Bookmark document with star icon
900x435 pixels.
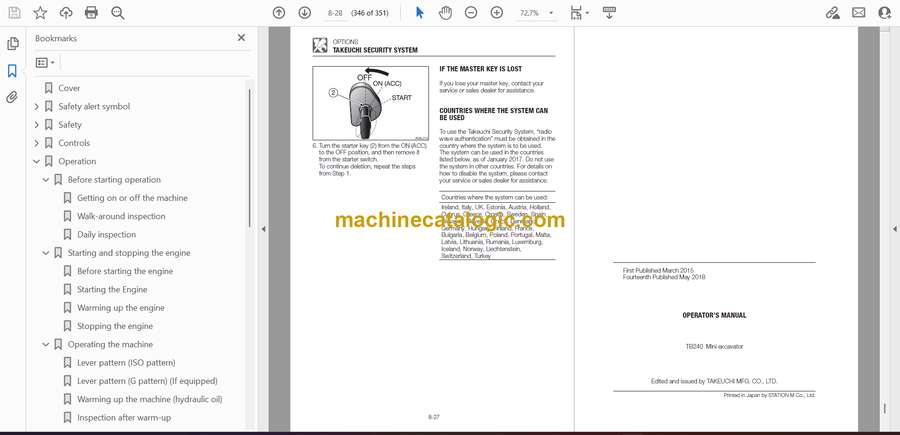pos(40,13)
